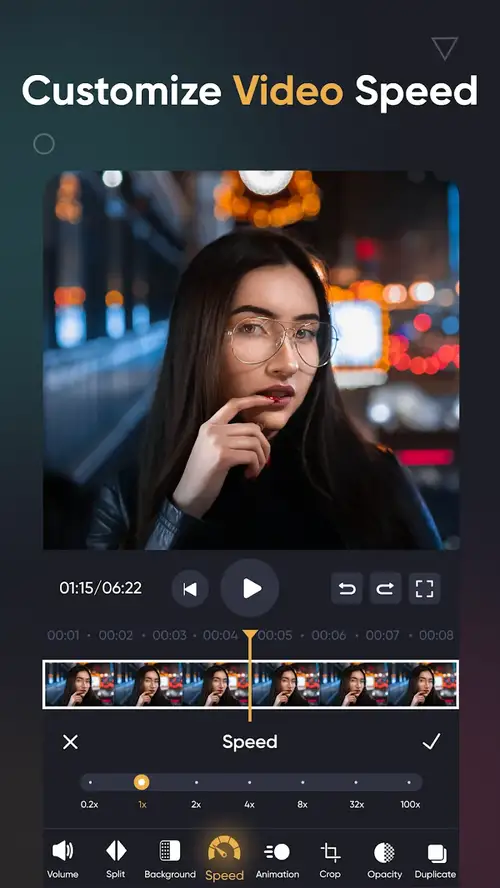Image resolution: width=500 pixels, height=888 pixels.
Task: Set speed to 0.2x on slider
Action: pos(90,783)
